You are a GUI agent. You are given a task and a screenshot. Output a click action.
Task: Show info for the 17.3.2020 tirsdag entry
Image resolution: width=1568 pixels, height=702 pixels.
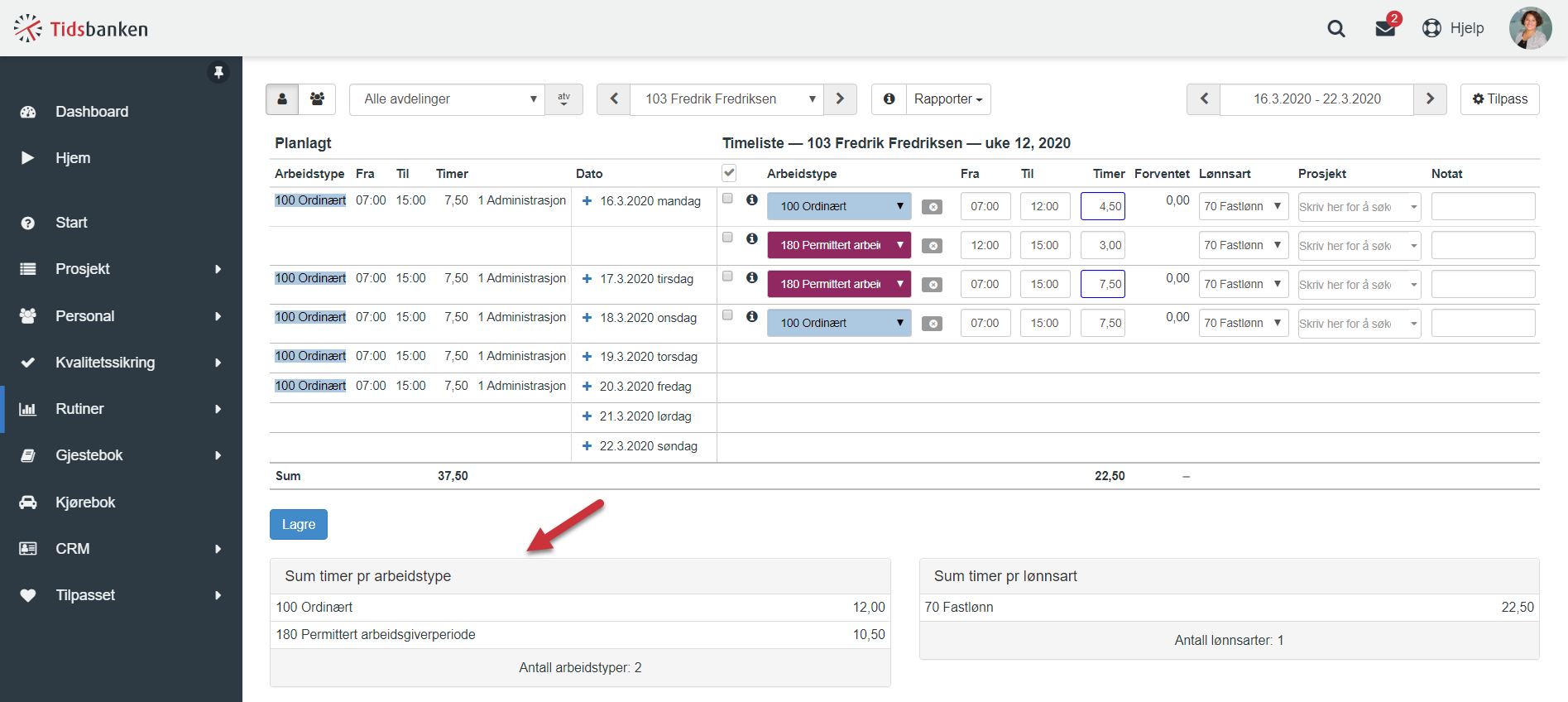point(751,277)
